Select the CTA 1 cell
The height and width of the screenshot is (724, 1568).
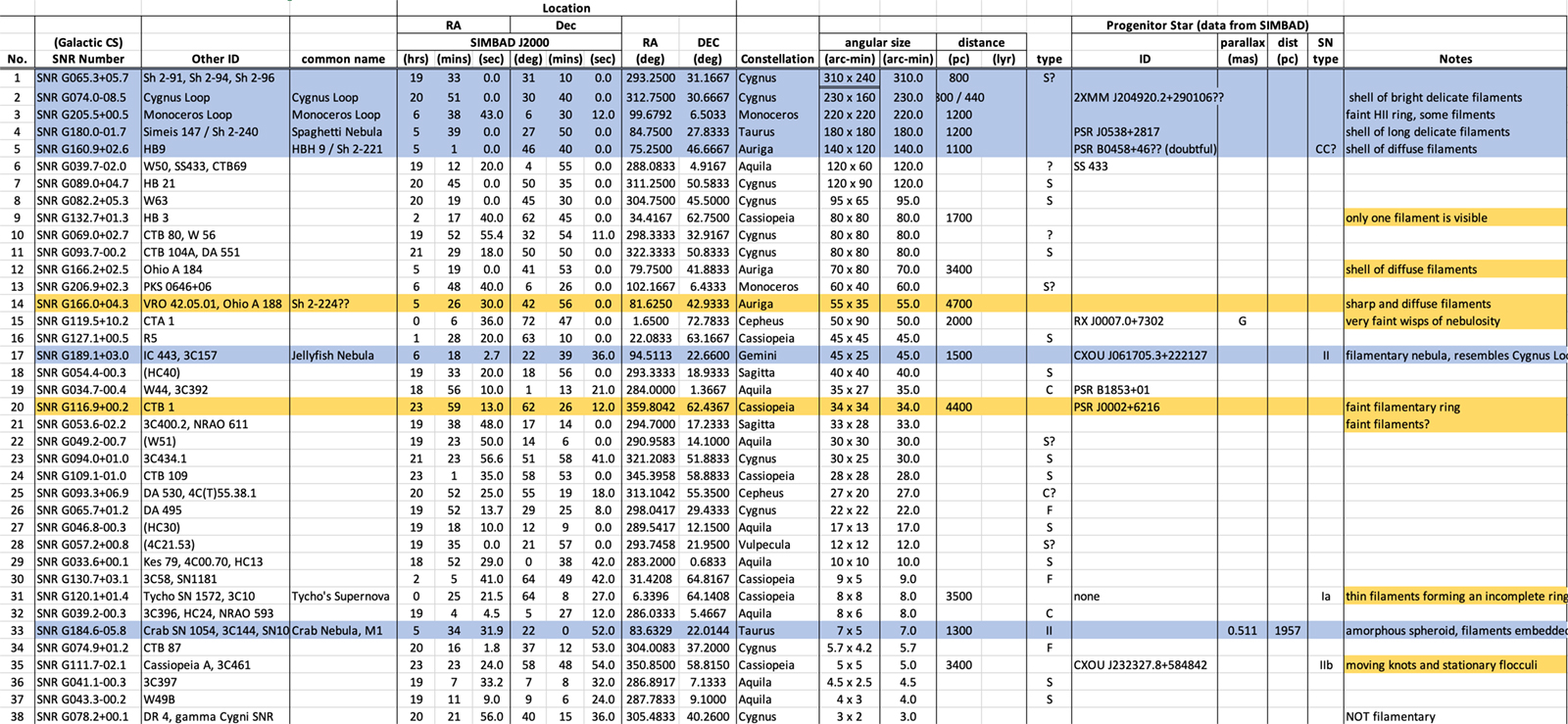pyautogui.click(x=216, y=320)
